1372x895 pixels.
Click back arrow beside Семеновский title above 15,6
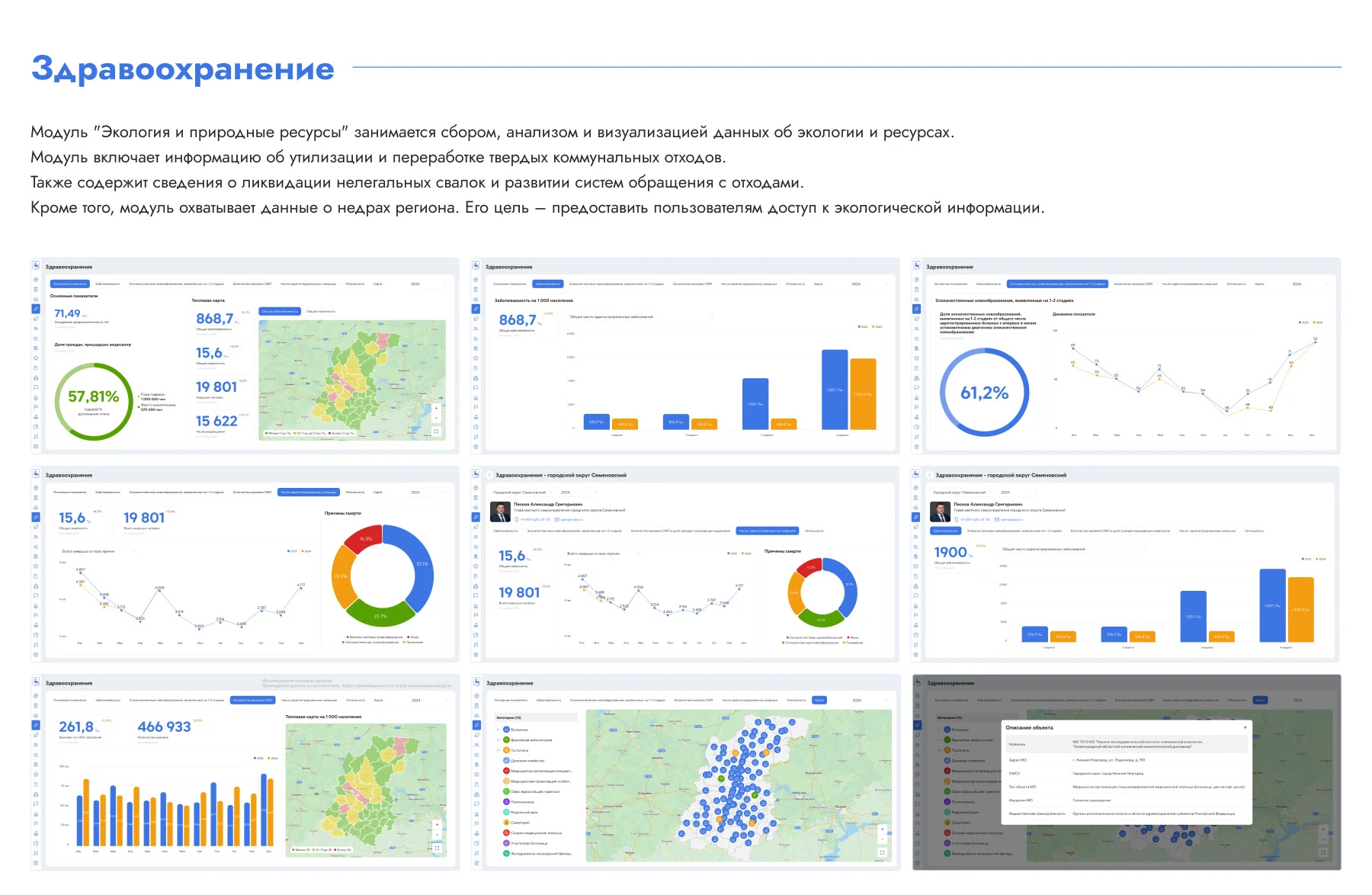pos(489,475)
